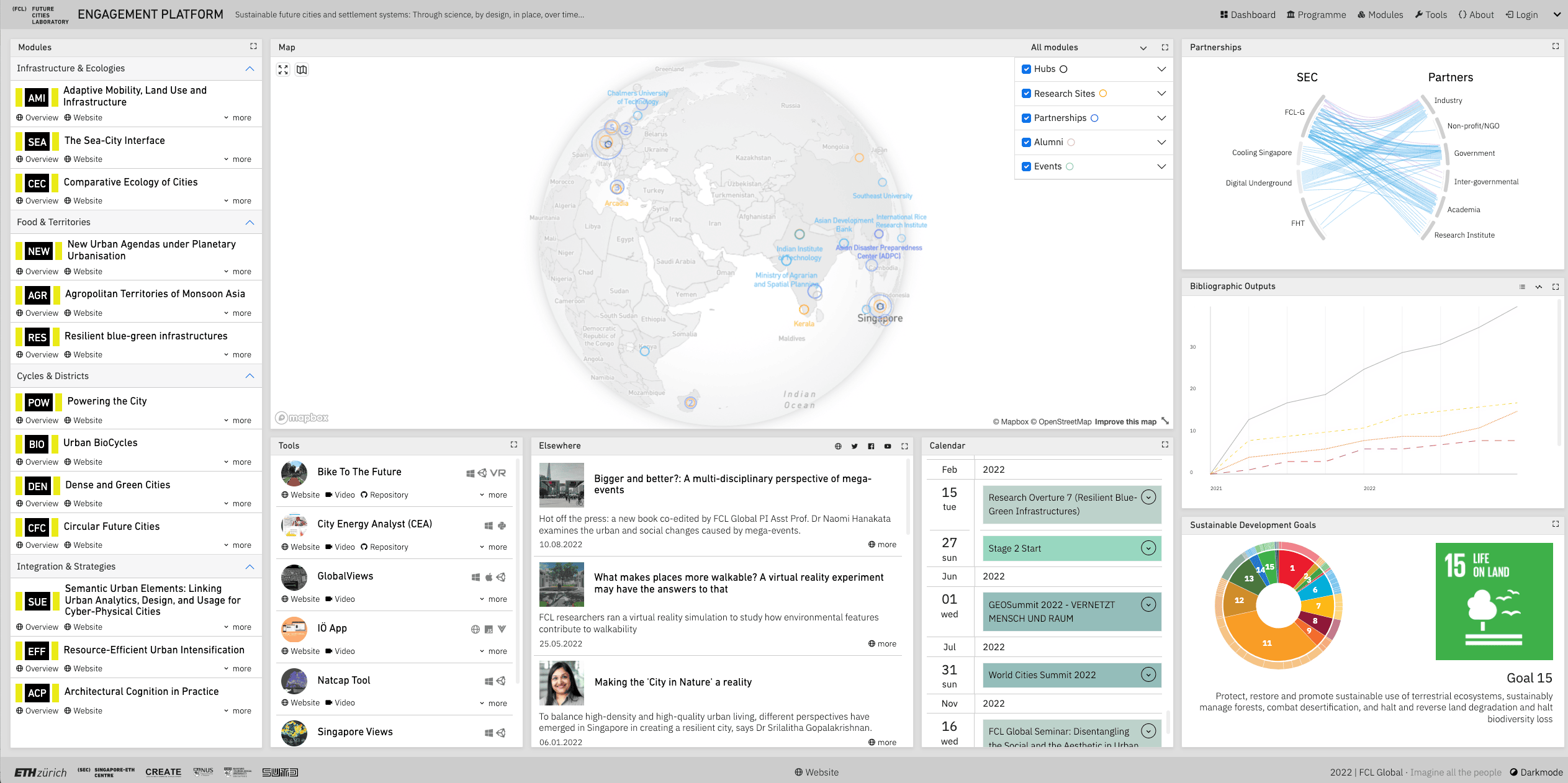Uncheck the Hubs map layer checkbox
The image size is (1568, 783).
point(1026,69)
